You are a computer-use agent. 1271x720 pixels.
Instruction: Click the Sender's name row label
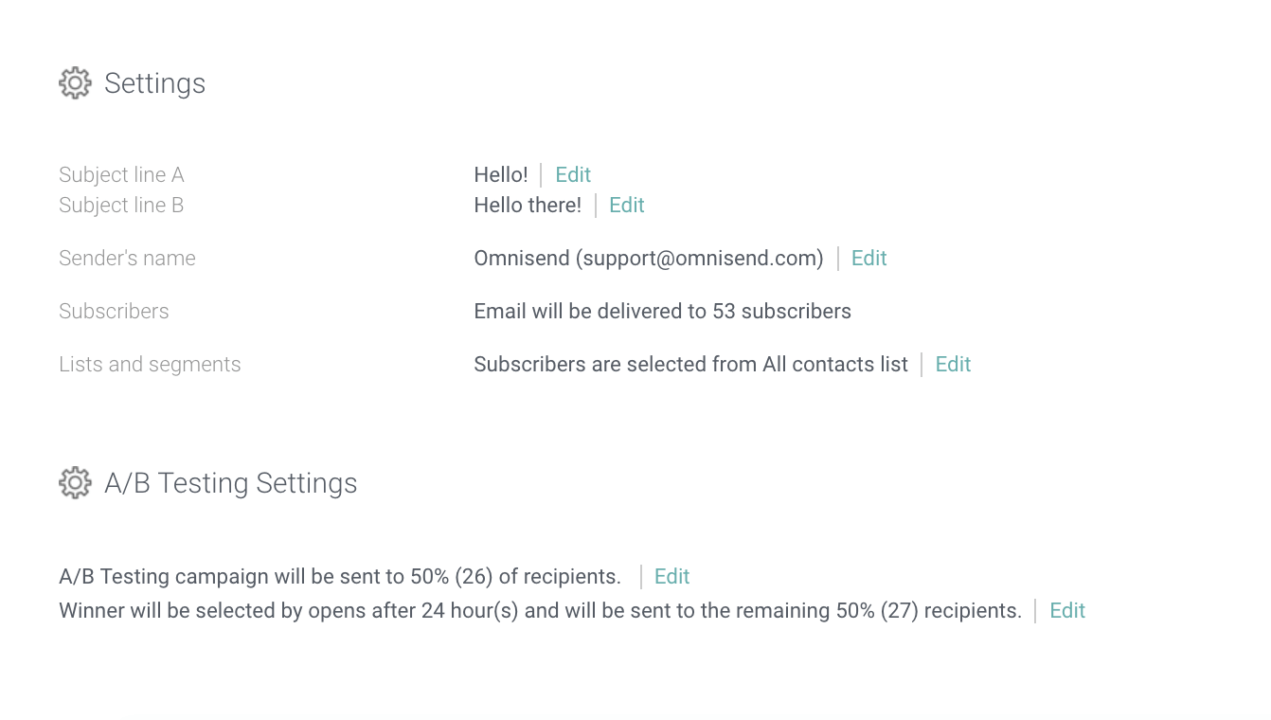pos(127,258)
